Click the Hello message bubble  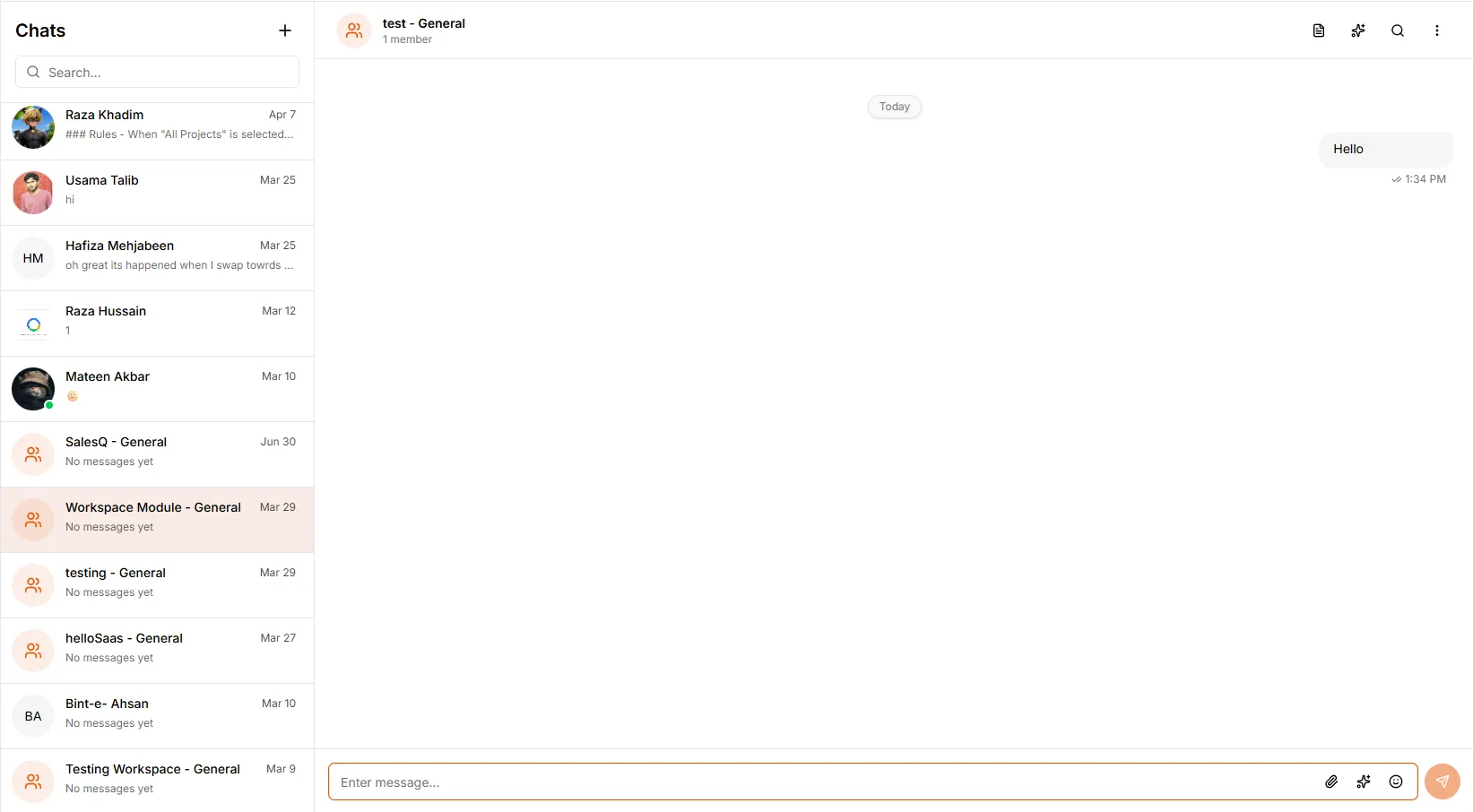(x=1385, y=150)
